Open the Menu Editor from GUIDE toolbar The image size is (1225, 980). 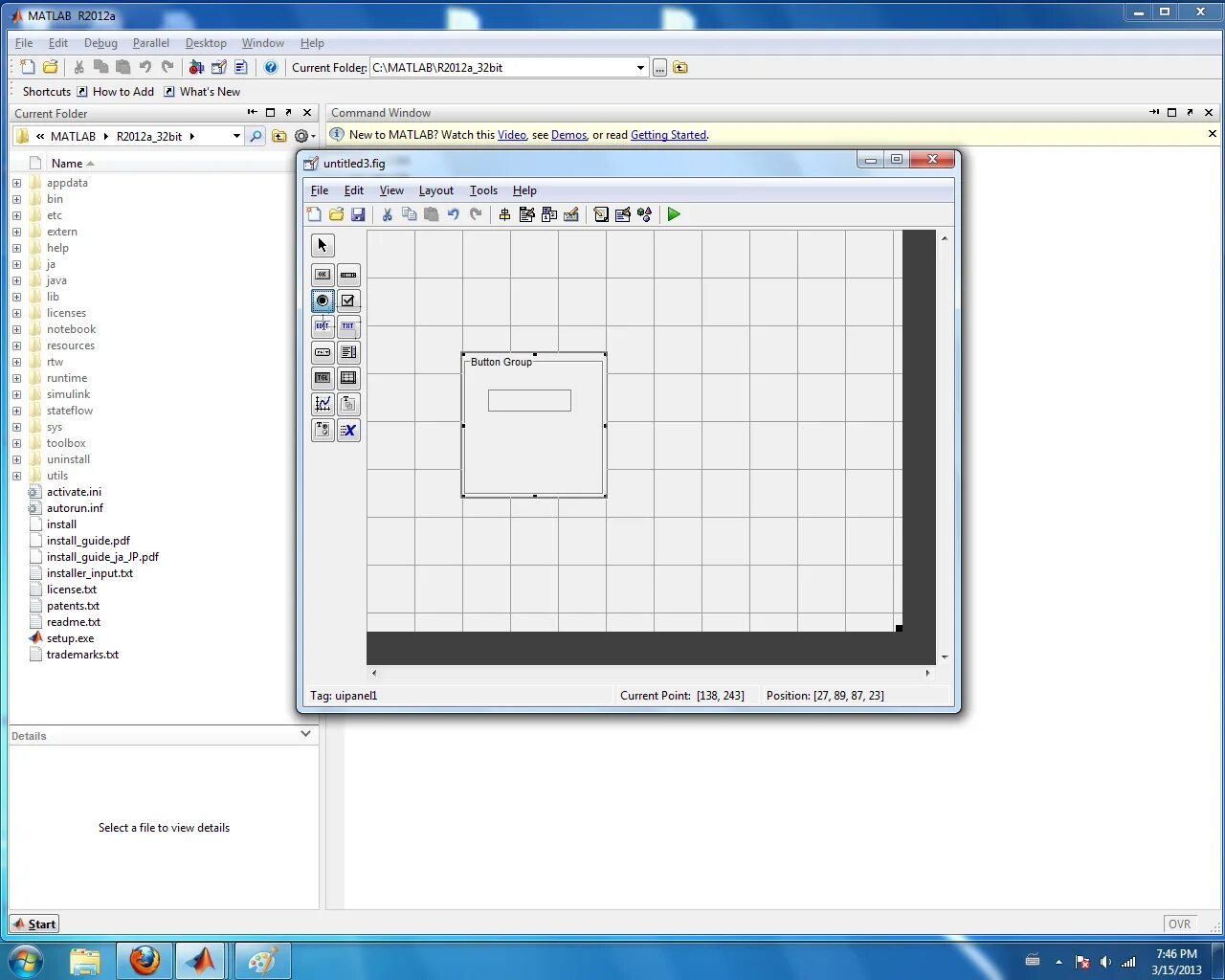click(x=526, y=214)
